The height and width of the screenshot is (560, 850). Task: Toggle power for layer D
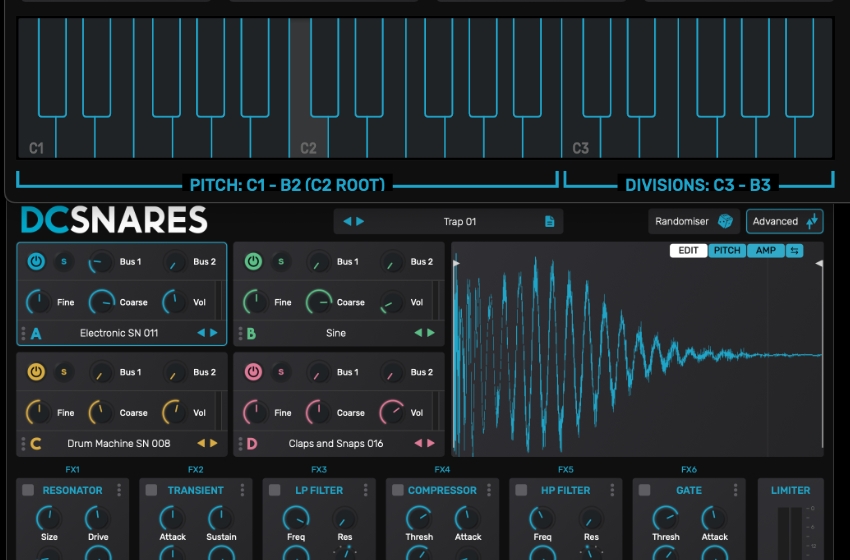[253, 372]
